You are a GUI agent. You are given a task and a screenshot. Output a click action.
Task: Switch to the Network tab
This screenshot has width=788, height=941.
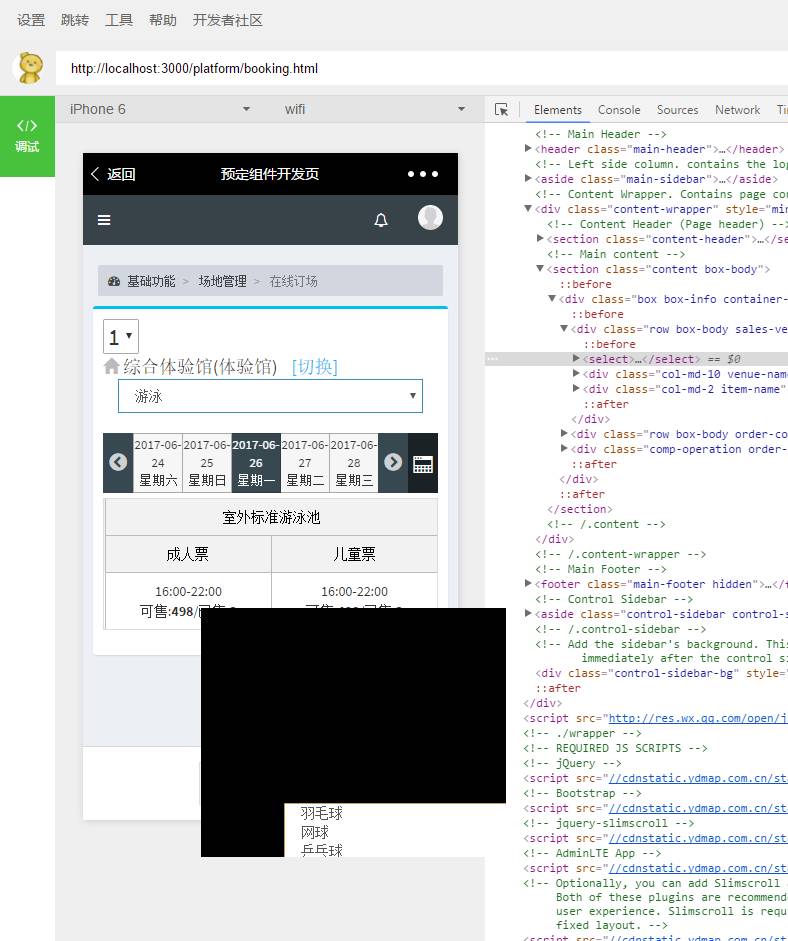(x=737, y=110)
